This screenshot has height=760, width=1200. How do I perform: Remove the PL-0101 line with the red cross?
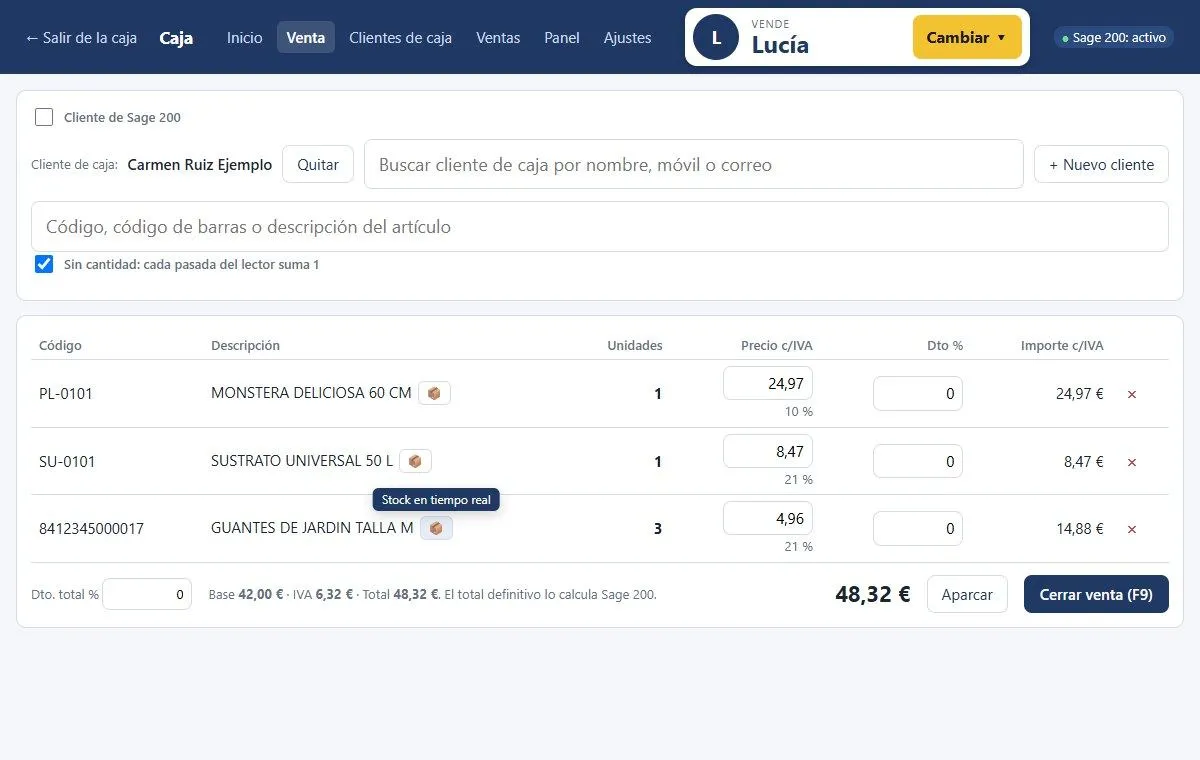pyautogui.click(x=1132, y=394)
